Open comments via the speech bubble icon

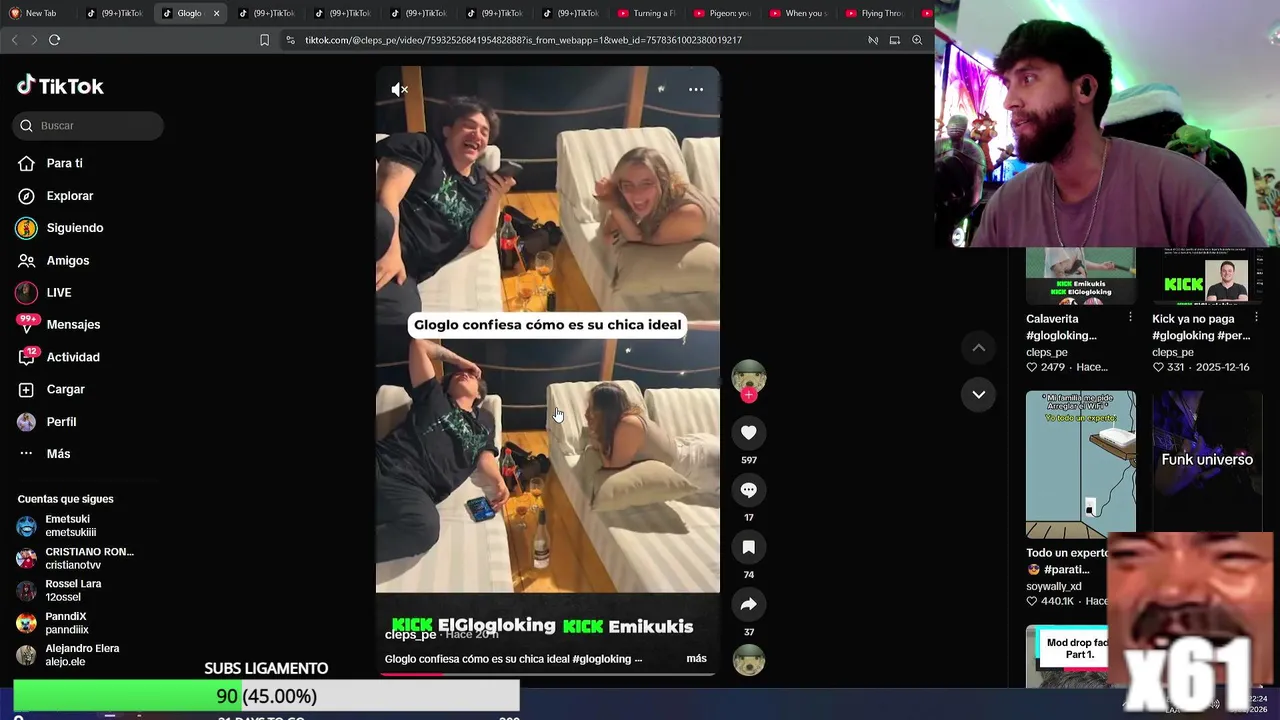click(749, 490)
